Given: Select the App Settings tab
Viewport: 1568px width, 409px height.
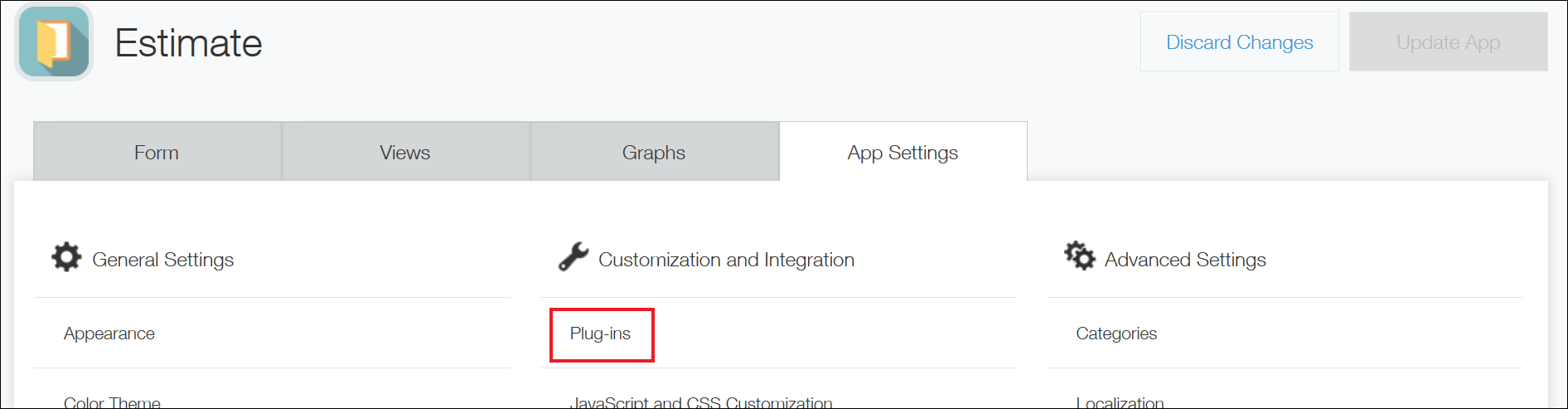Looking at the screenshot, I should click(903, 152).
